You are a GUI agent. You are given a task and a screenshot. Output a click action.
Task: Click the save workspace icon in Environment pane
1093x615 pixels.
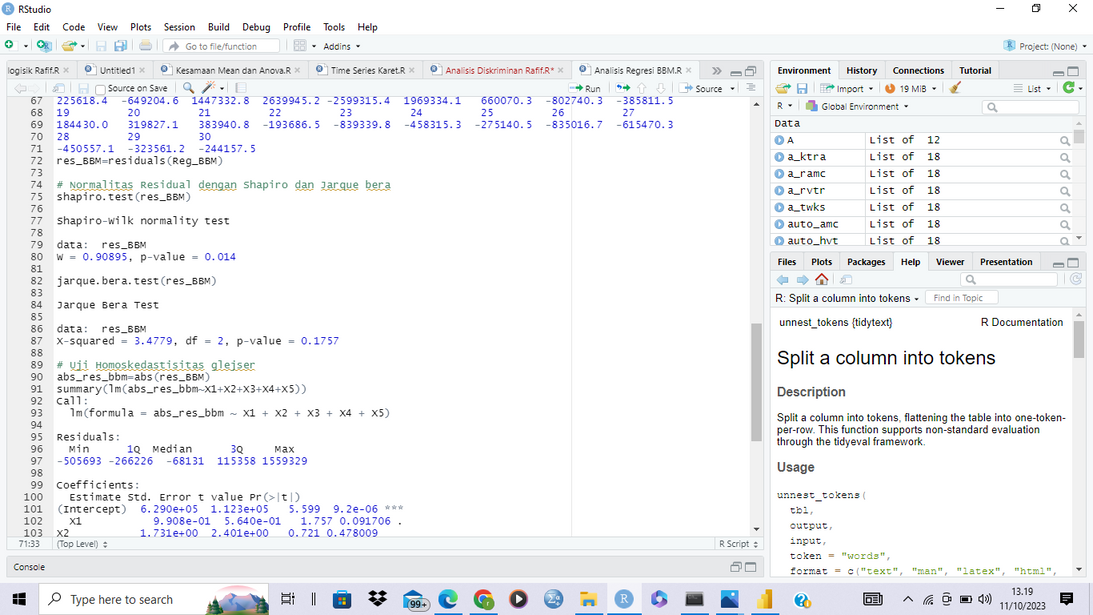click(x=802, y=88)
